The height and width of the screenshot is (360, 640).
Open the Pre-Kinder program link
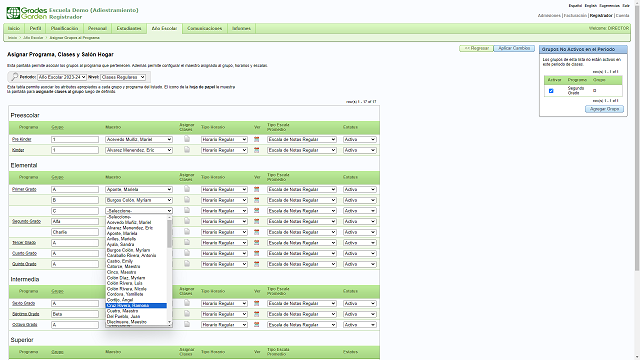[x=22, y=140]
